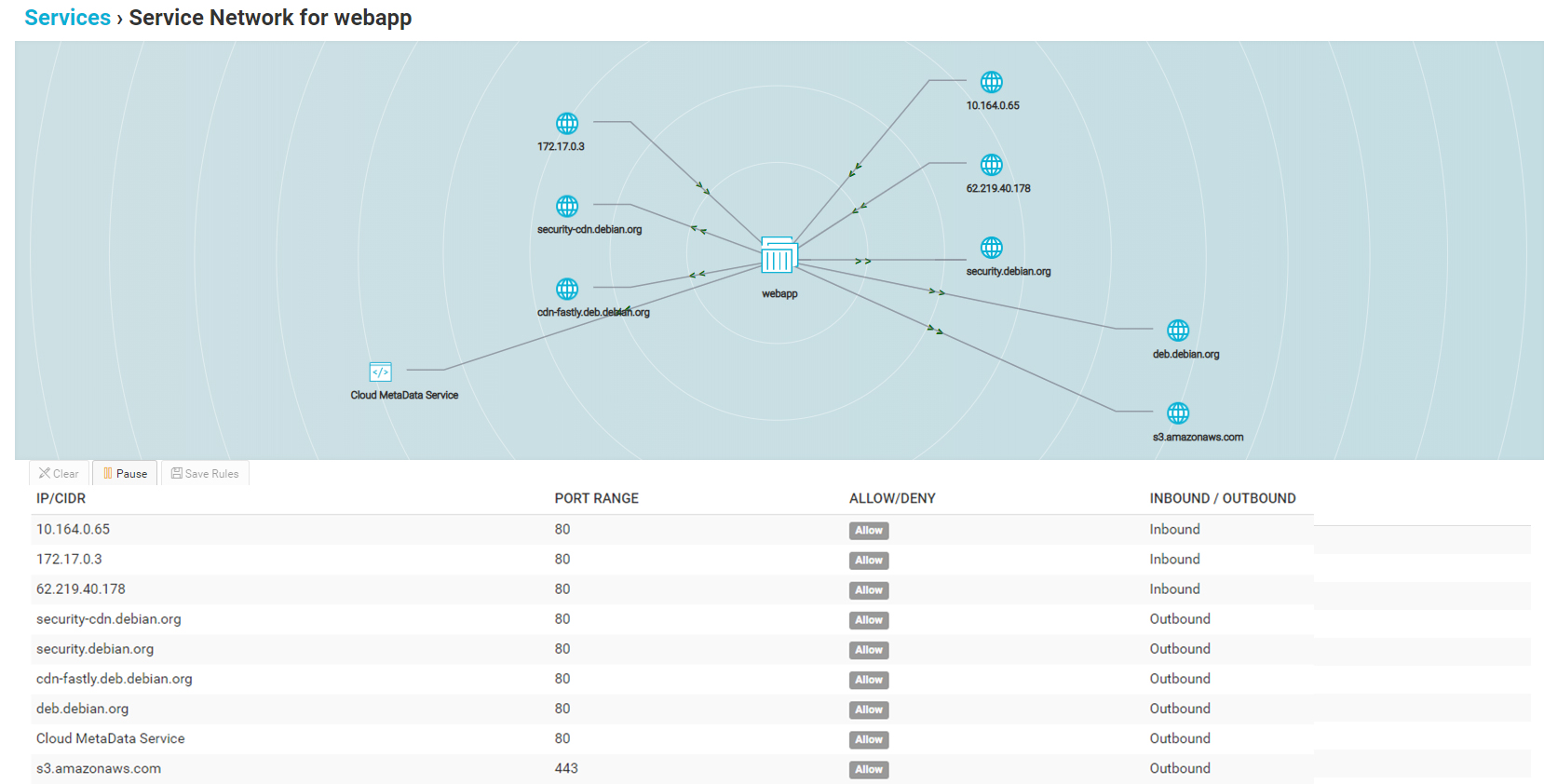Click the s3.amazonaws.com graph label
This screenshot has height=784, width=1544.
point(1198,437)
